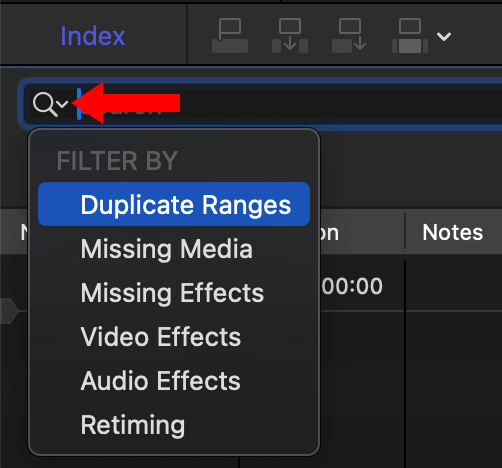Select the Video Effects filter option
Image resolution: width=502 pixels, height=468 pixels.
point(161,337)
